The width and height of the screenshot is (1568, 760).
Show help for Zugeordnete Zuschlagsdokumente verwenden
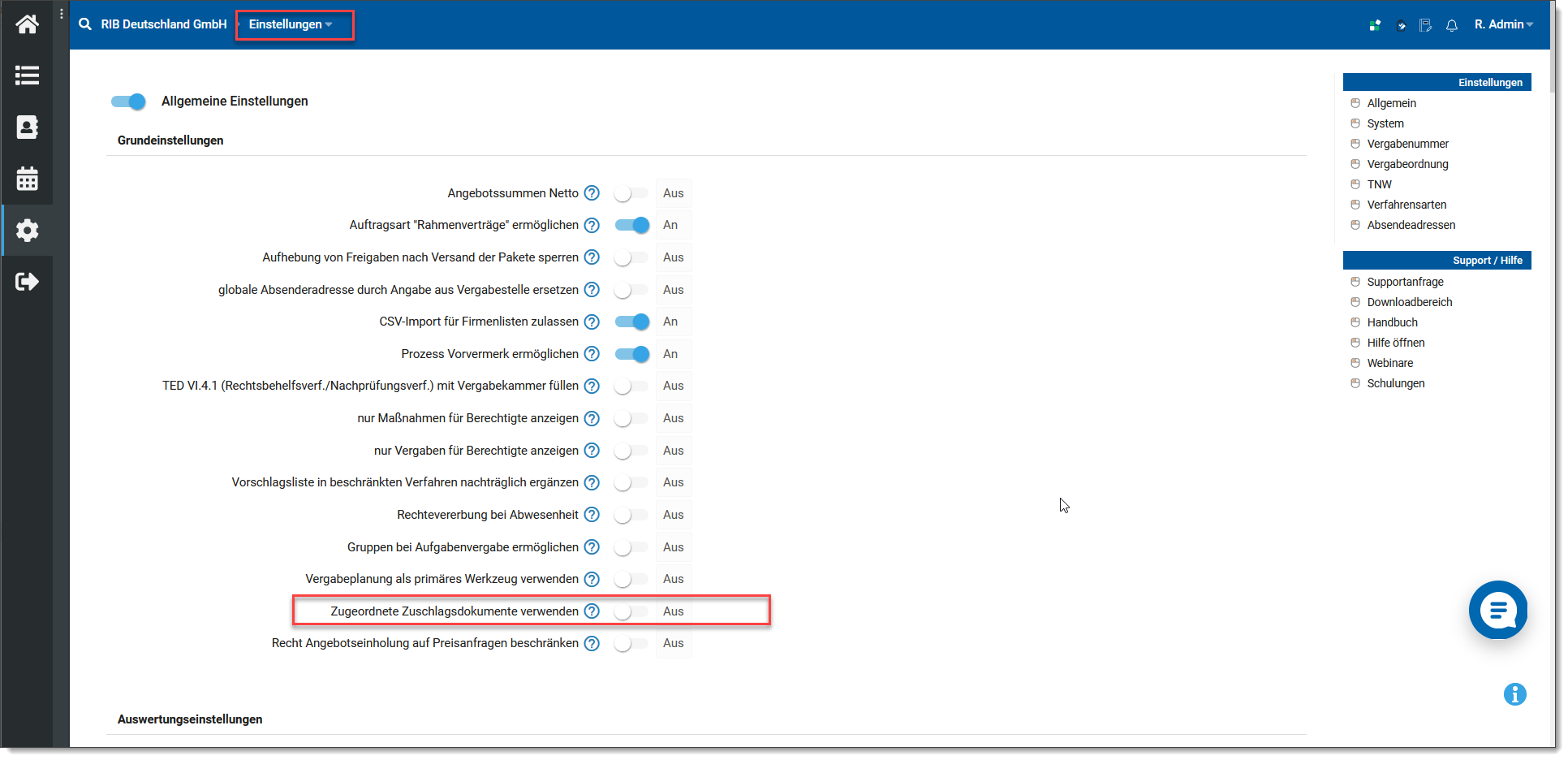(592, 611)
